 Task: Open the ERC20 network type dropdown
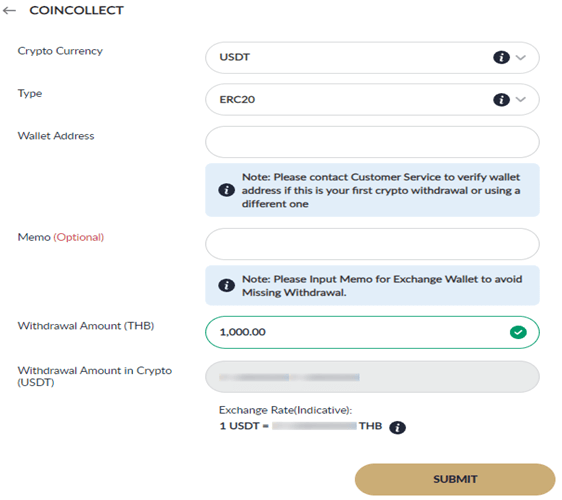(372, 100)
